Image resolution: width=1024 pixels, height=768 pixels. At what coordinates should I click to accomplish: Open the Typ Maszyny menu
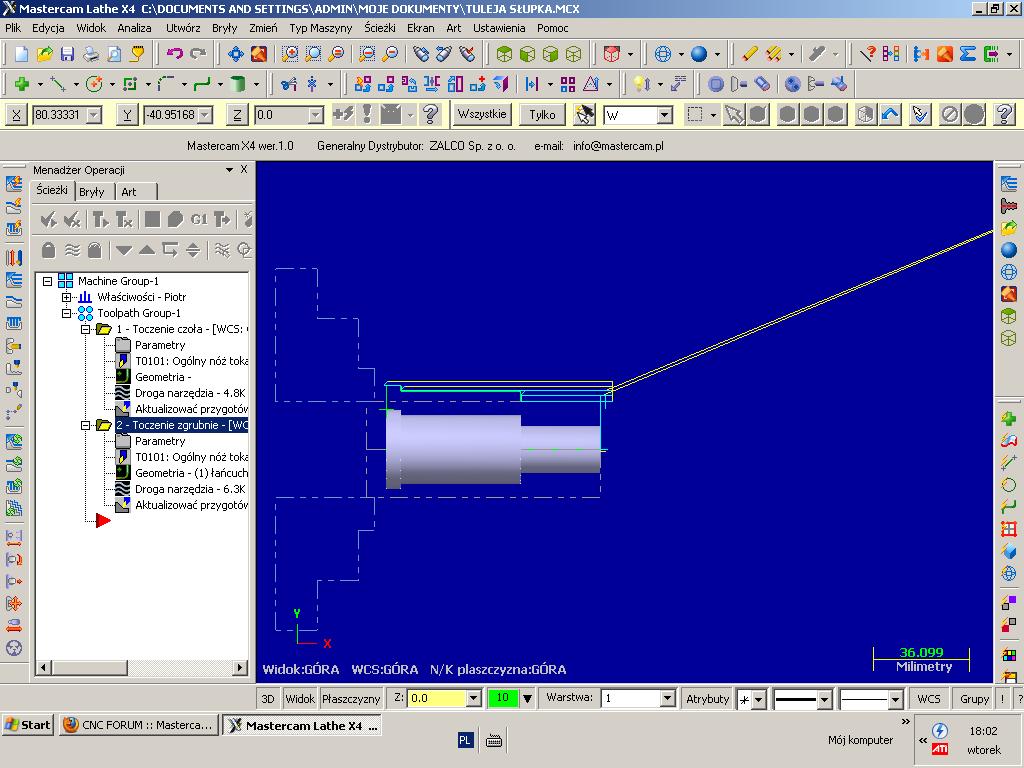click(x=321, y=28)
